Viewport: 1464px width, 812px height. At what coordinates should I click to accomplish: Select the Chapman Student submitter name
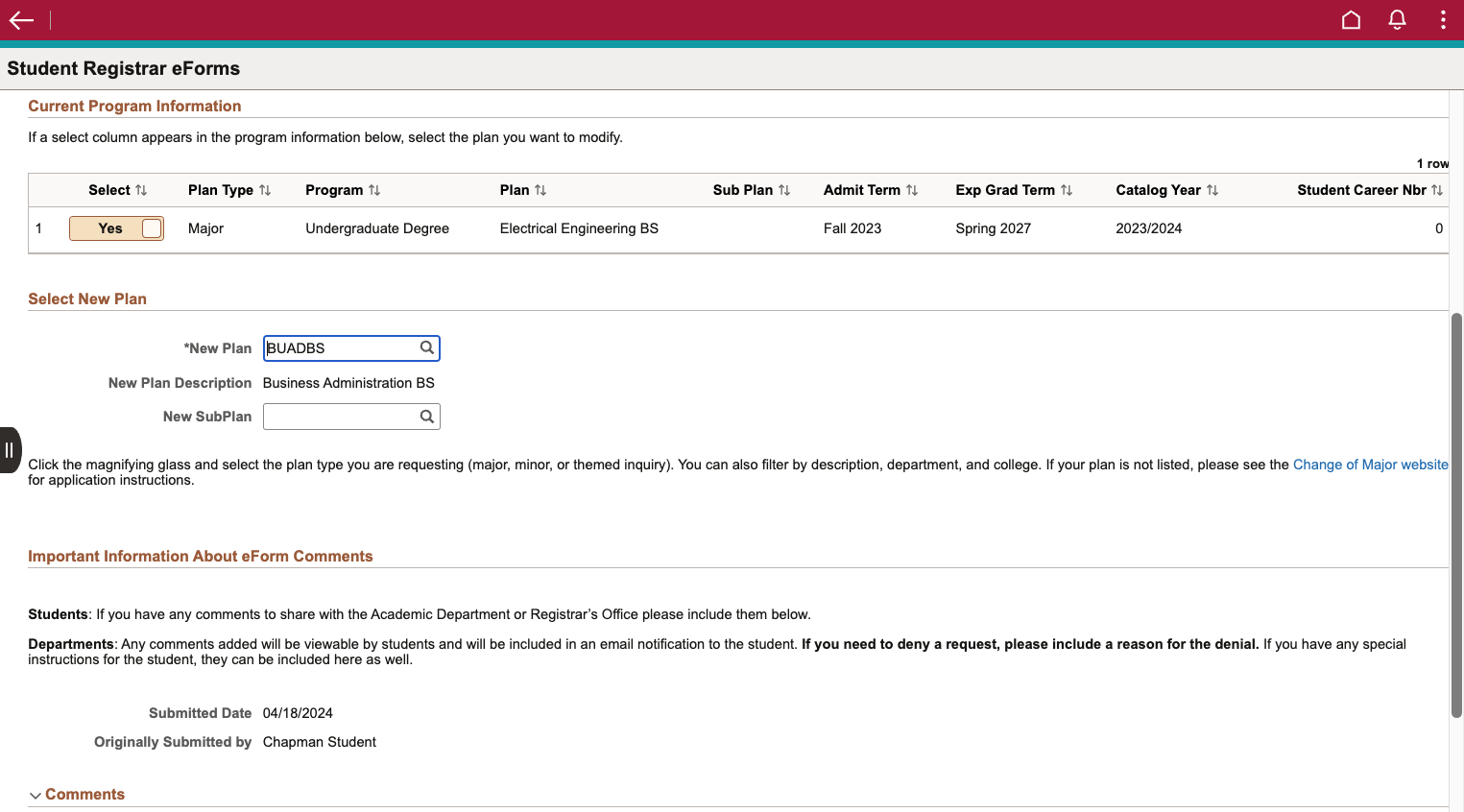320,742
